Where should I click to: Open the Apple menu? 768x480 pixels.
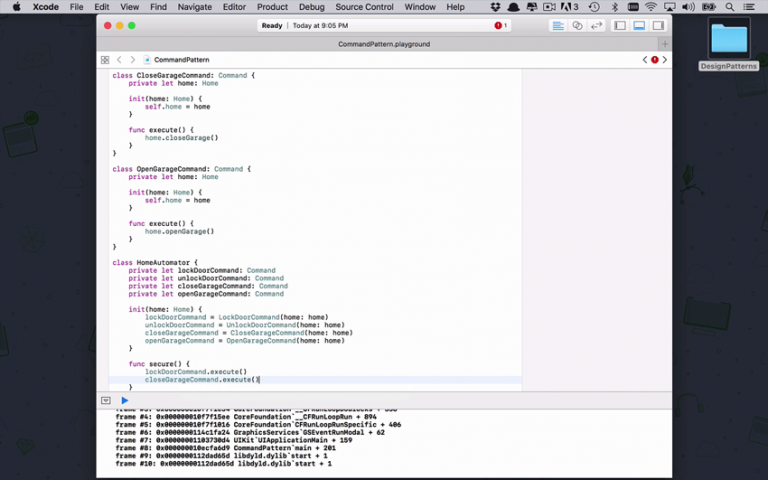pyautogui.click(x=16, y=7)
